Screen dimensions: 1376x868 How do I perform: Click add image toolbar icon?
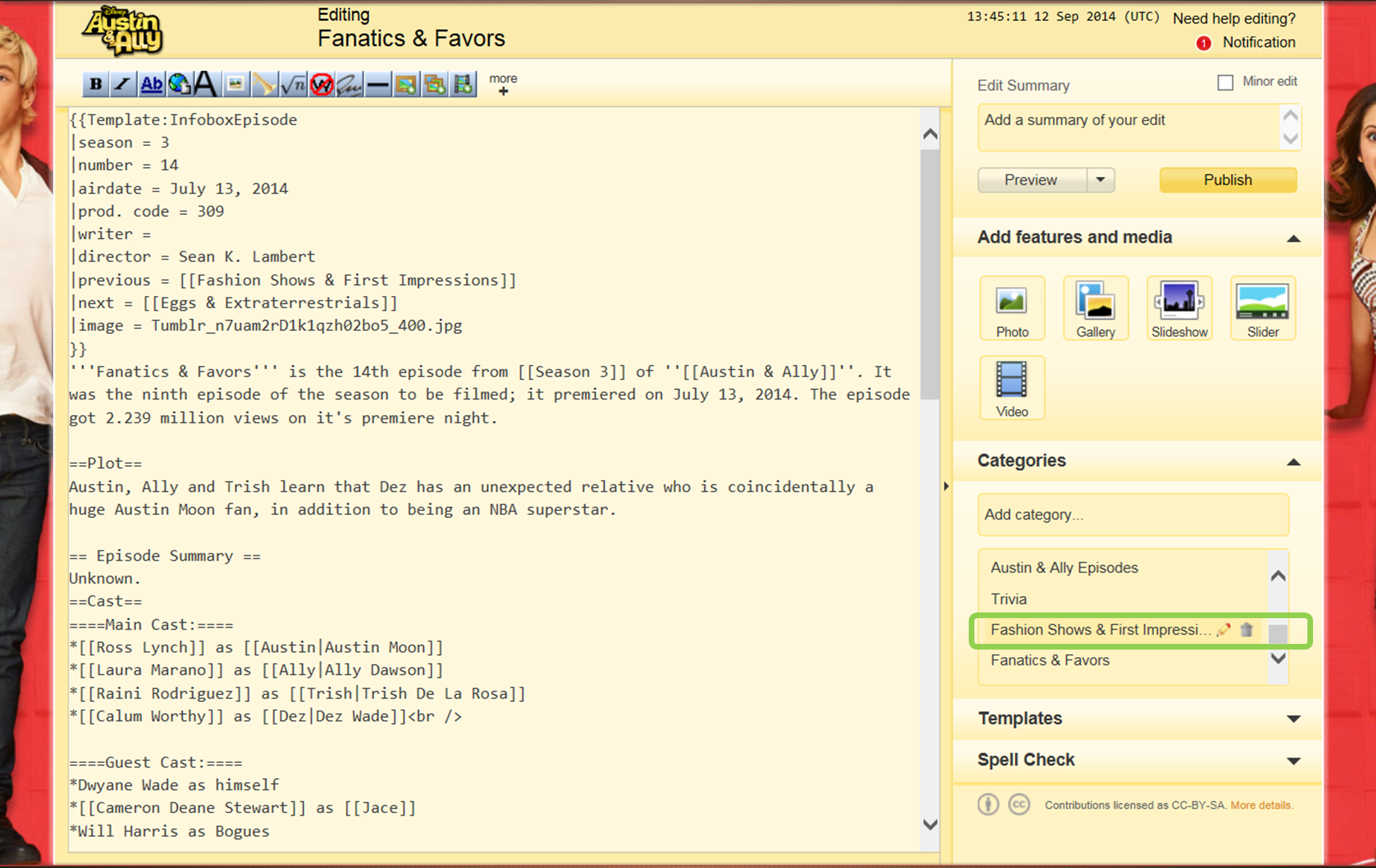tap(406, 84)
